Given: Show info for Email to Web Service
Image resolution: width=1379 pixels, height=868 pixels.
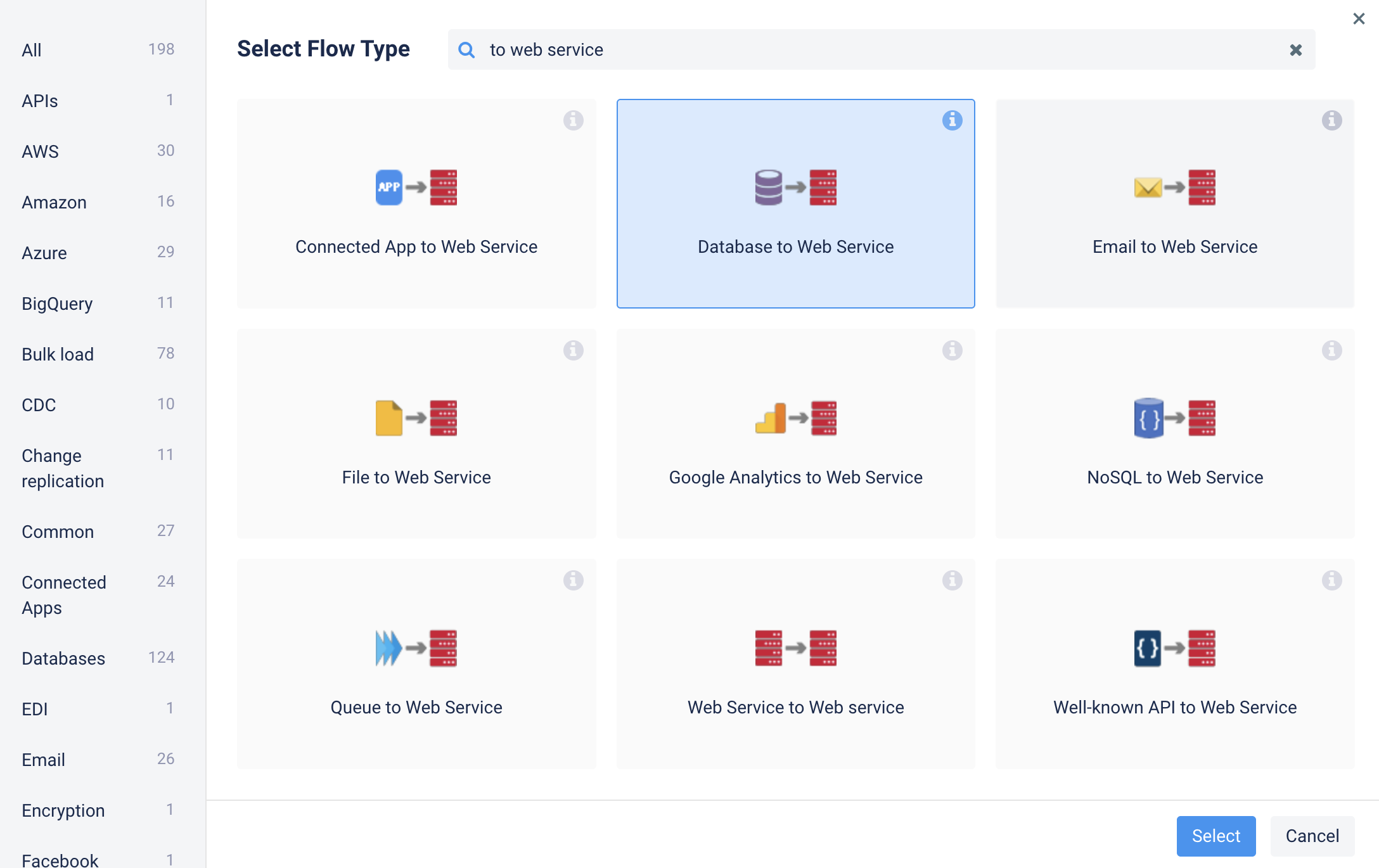Looking at the screenshot, I should pyautogui.click(x=1331, y=120).
